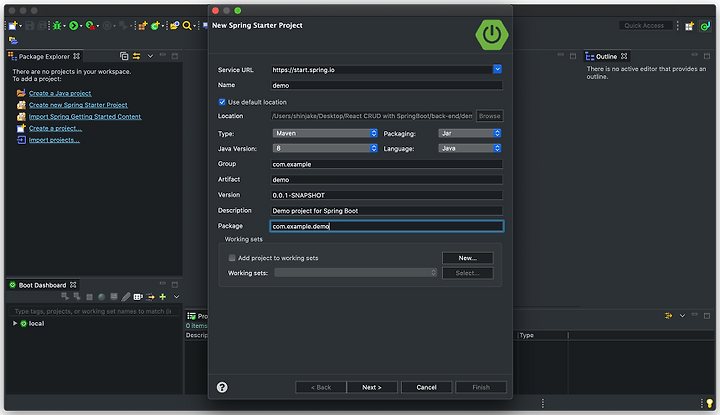Open Debug dropdown arrow beside bug icon
The height and width of the screenshot is (415, 720).
click(64, 26)
